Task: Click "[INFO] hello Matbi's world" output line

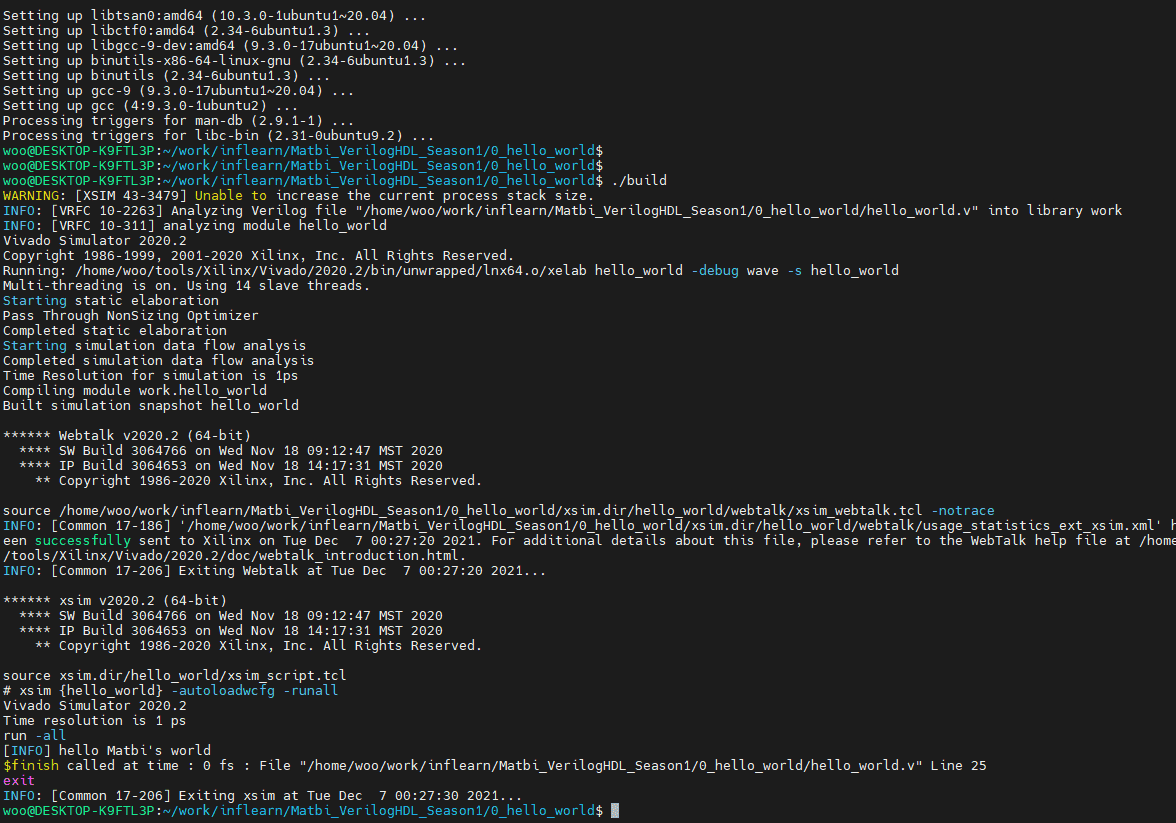Action: click(x=106, y=750)
